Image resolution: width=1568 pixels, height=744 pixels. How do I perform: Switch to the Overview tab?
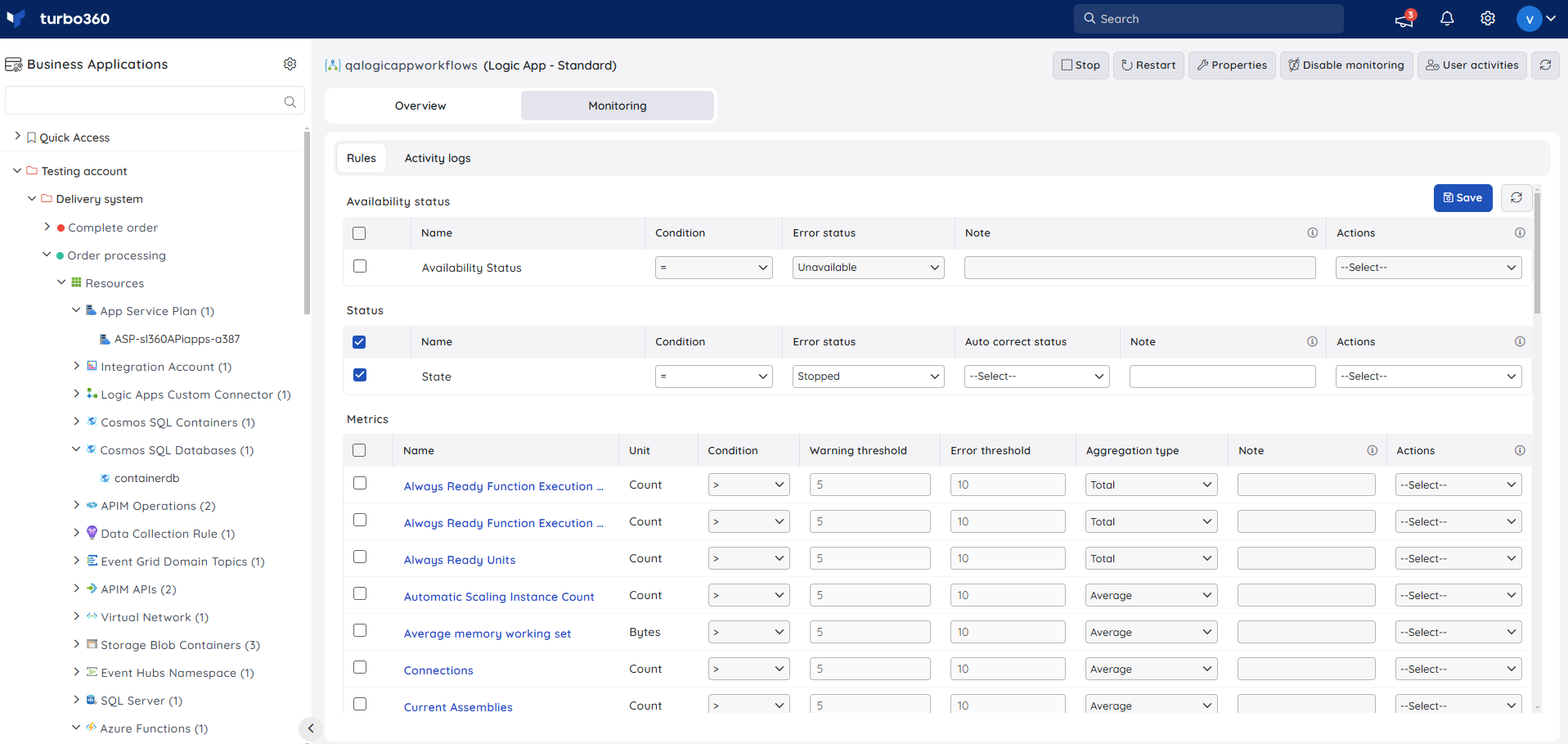coord(420,106)
